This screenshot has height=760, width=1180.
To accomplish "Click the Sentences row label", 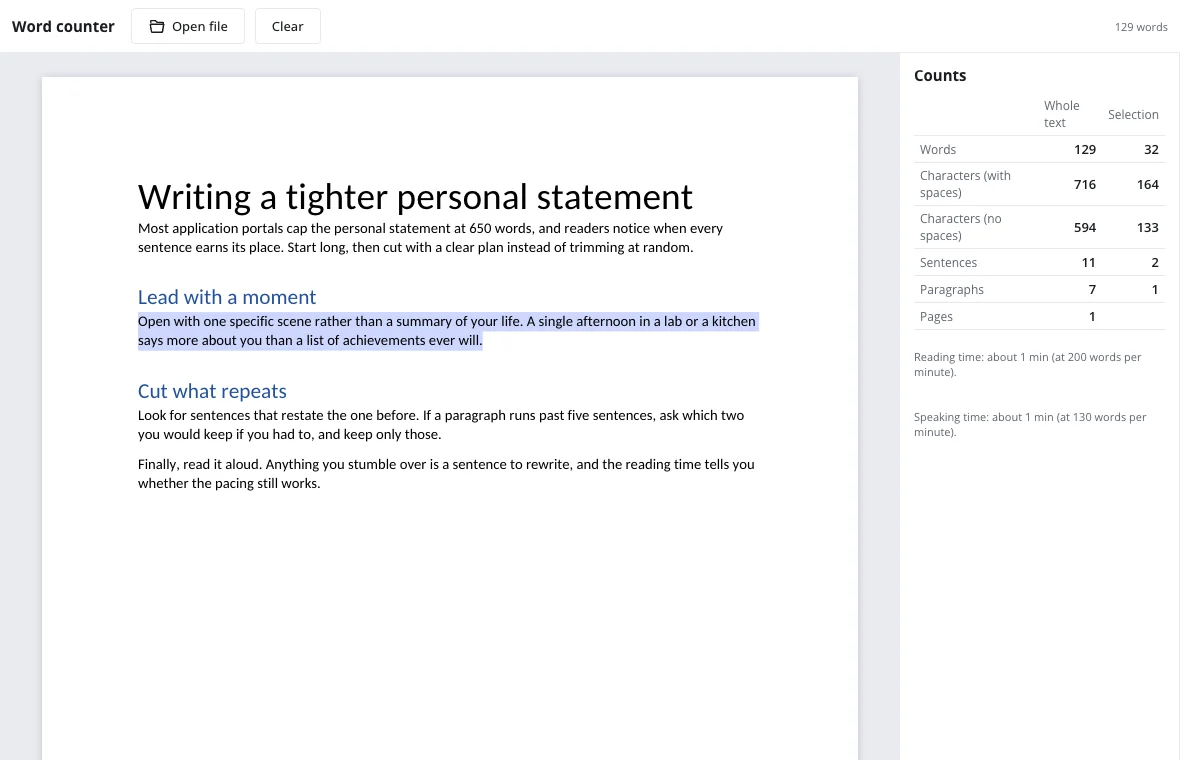I will [x=948, y=263].
